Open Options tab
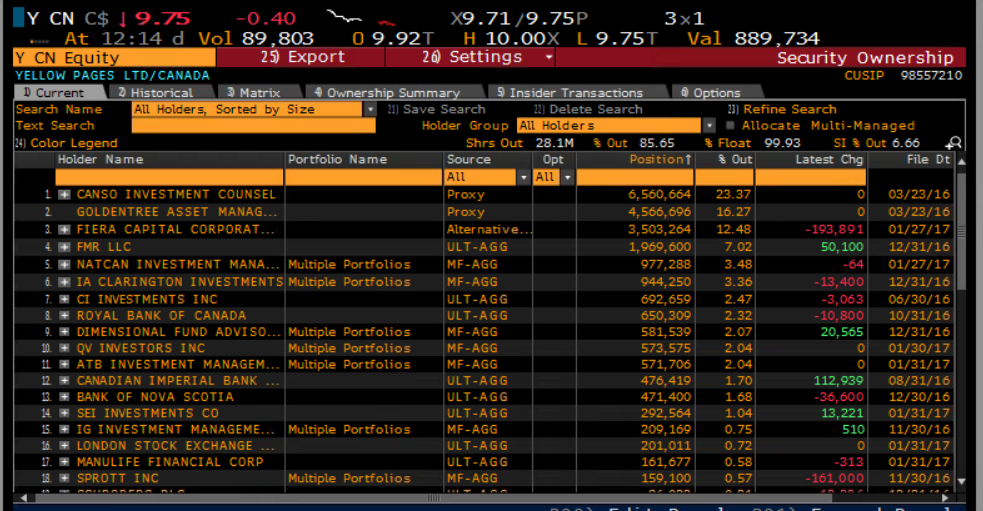This screenshot has width=983, height=511. pyautogui.click(x=715, y=93)
